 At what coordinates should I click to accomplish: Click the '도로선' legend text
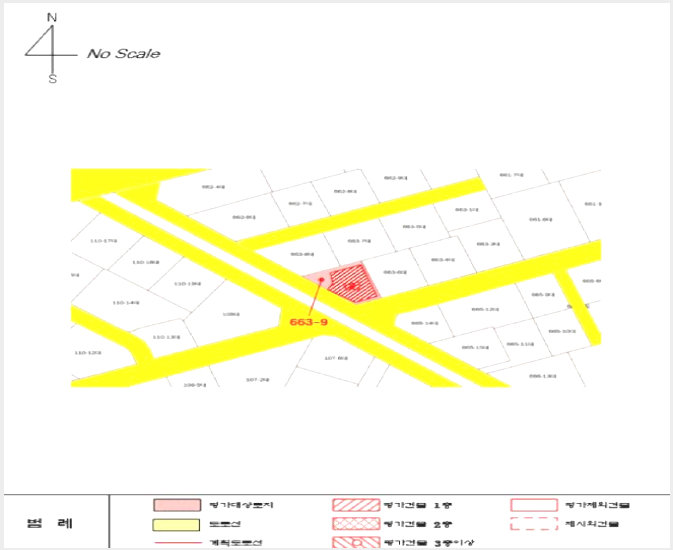pyautogui.click(x=225, y=524)
